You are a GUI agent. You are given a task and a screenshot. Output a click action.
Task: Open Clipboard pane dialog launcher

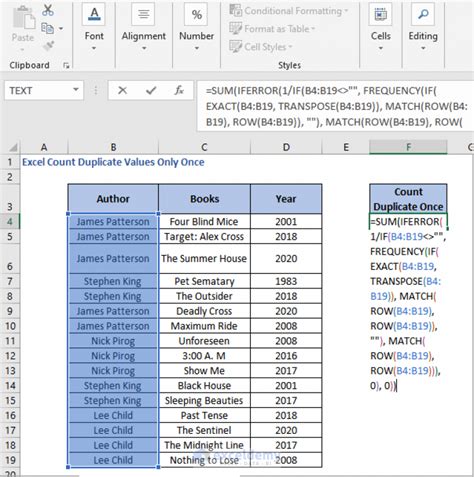tap(66, 66)
